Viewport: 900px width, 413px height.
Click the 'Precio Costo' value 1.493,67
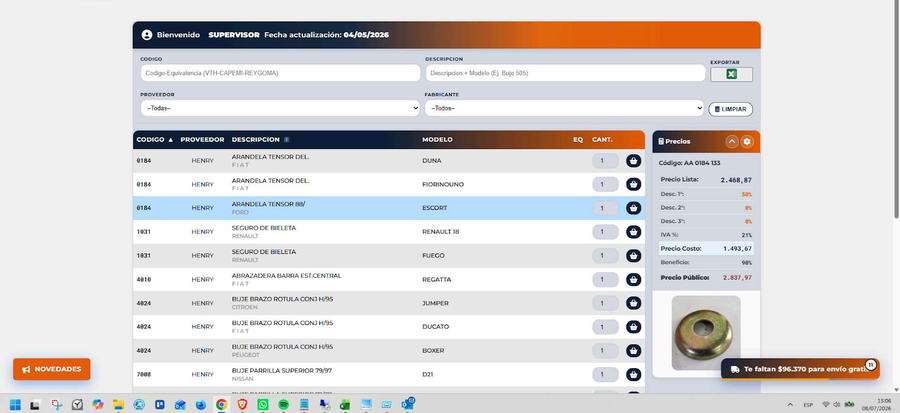pos(737,249)
